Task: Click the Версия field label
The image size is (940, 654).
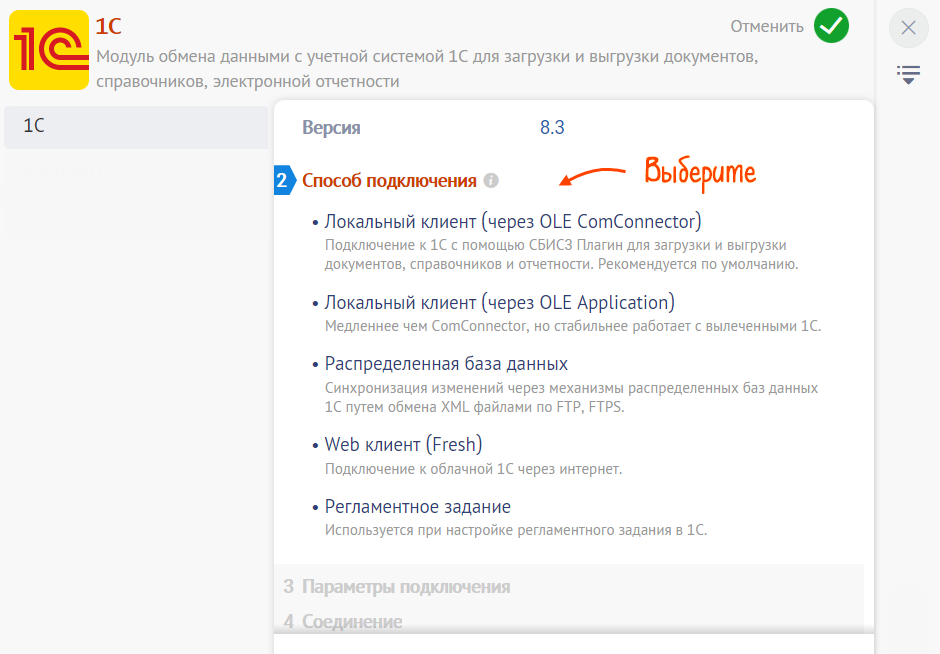Action: click(x=331, y=128)
